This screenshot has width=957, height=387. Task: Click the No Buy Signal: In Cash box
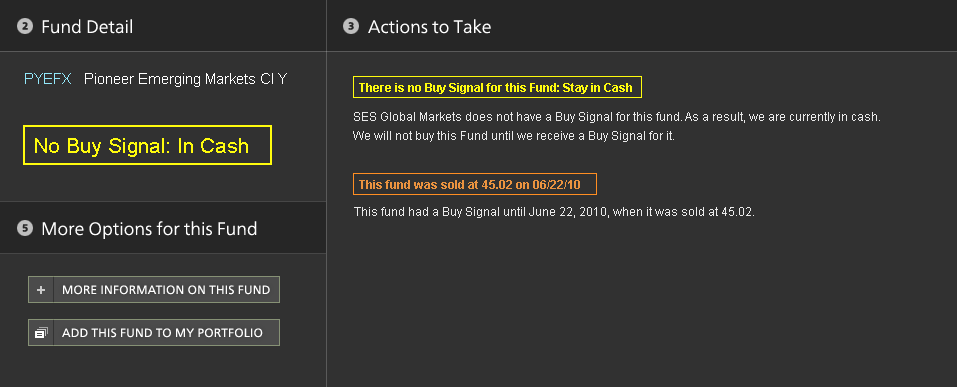tap(147, 145)
